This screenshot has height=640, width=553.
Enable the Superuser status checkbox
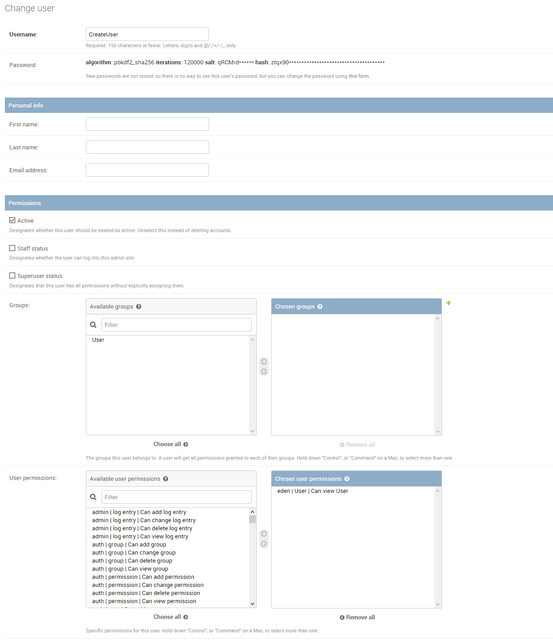(x=12, y=276)
